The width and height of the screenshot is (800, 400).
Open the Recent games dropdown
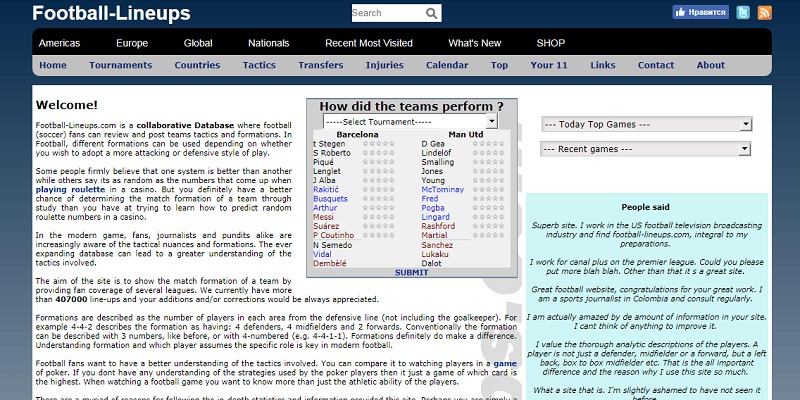645,148
